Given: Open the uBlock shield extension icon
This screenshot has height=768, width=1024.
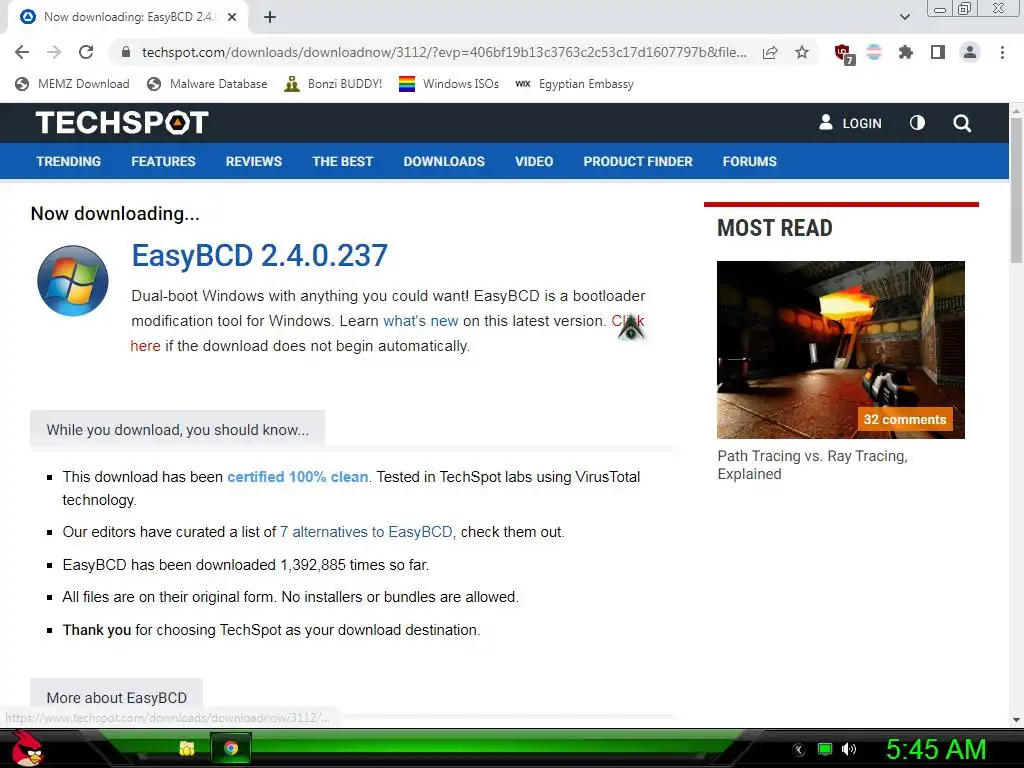Looking at the screenshot, I should tap(843, 53).
